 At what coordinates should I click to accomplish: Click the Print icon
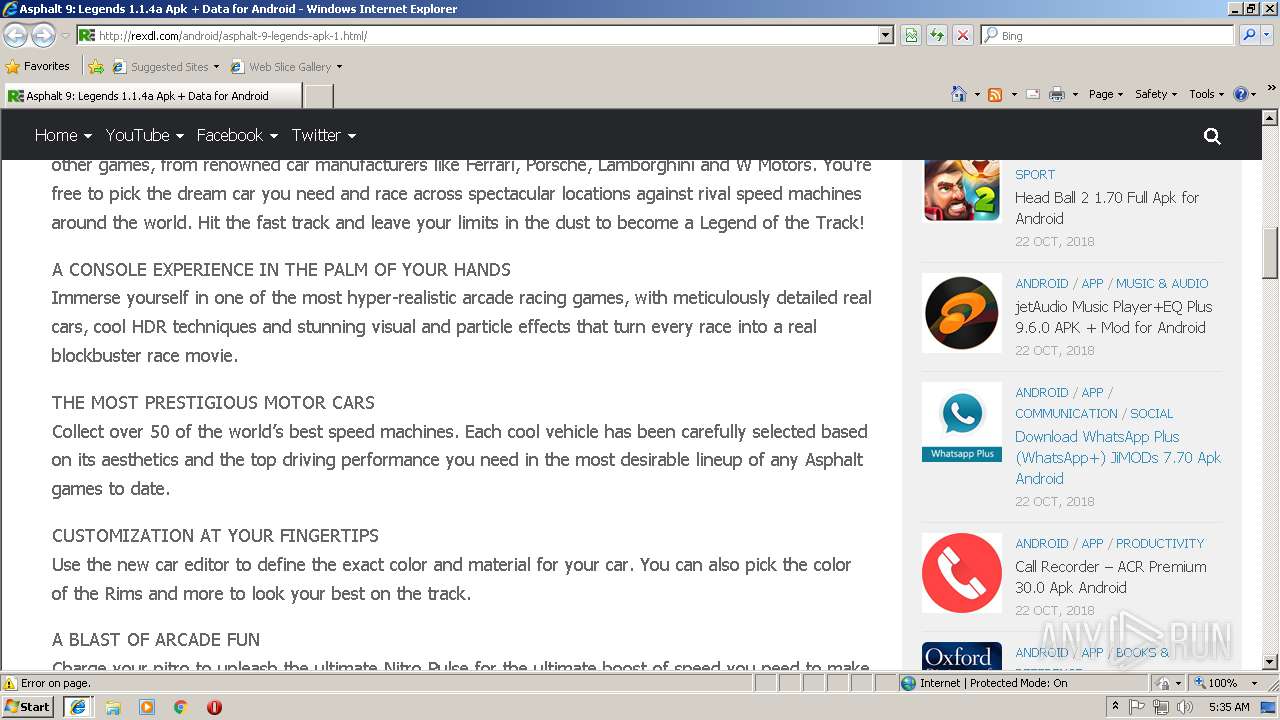(1057, 94)
